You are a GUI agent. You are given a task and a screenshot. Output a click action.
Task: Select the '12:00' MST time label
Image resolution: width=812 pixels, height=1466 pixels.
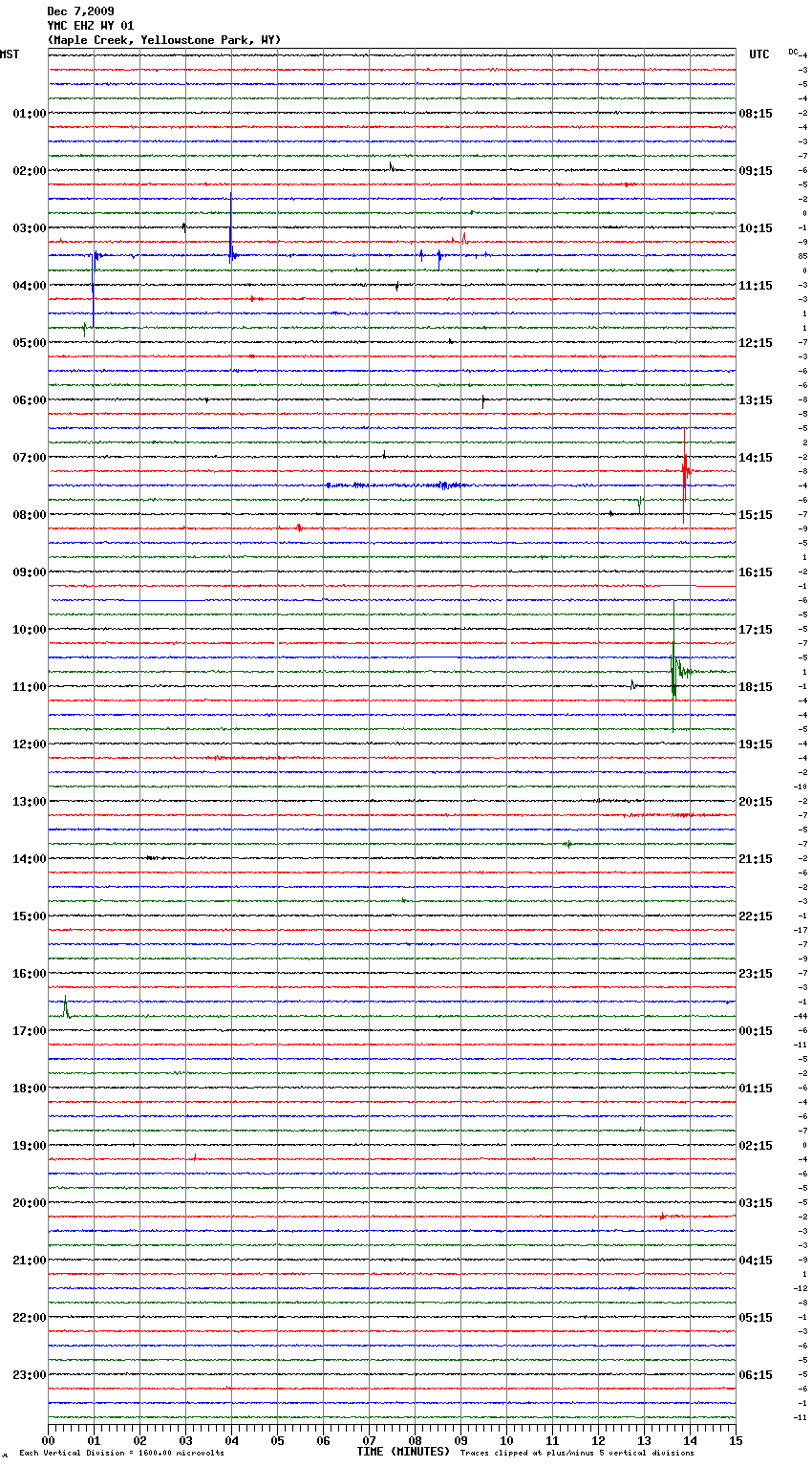coord(30,744)
